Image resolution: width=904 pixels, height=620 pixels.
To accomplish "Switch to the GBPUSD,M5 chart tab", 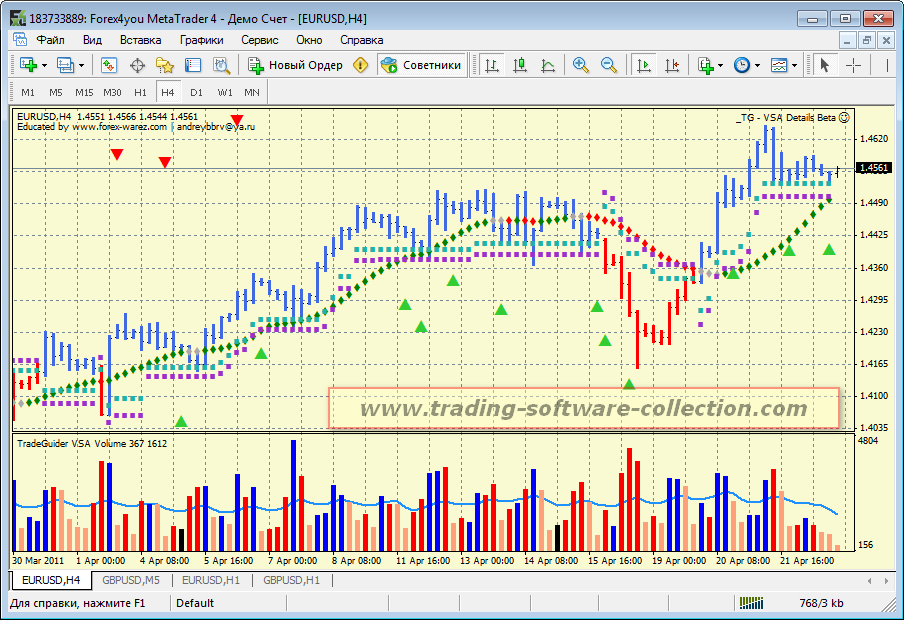I will [x=131, y=580].
